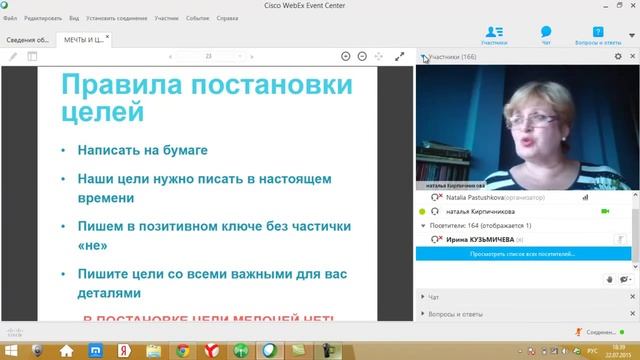Screen dimensions: 640x360
Task: Collapse the Участники (166) panel
Action: click(424, 57)
